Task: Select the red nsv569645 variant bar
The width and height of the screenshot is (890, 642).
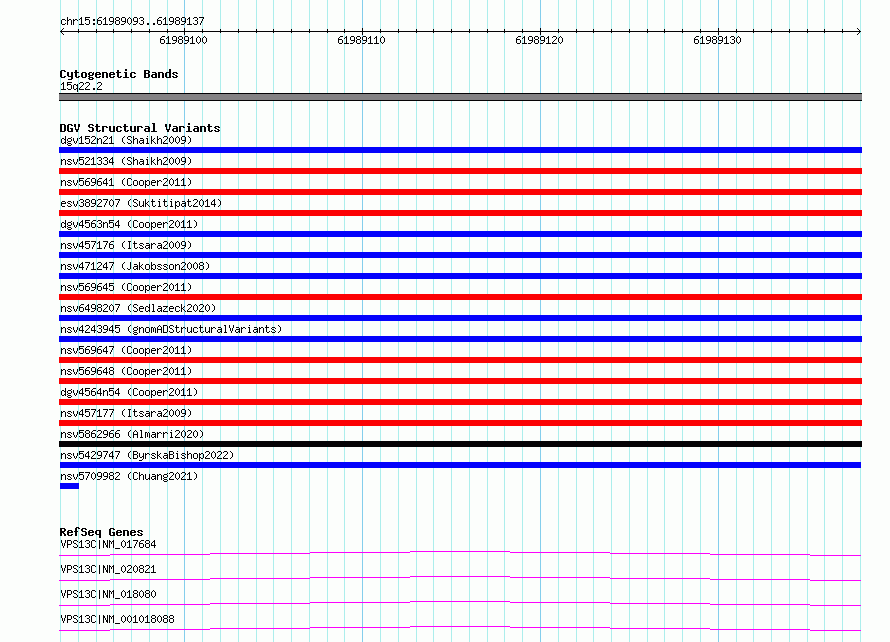Action: [460, 297]
